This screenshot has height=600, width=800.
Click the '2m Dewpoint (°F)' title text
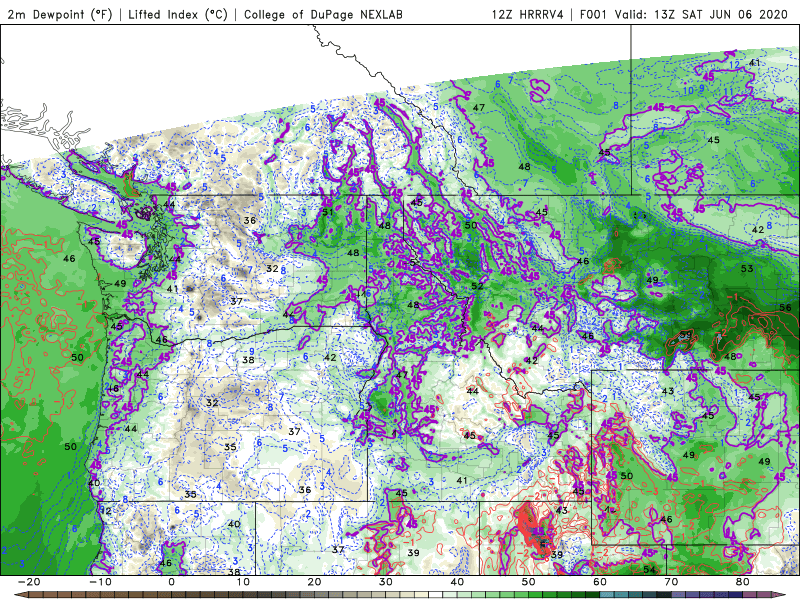tap(60, 15)
